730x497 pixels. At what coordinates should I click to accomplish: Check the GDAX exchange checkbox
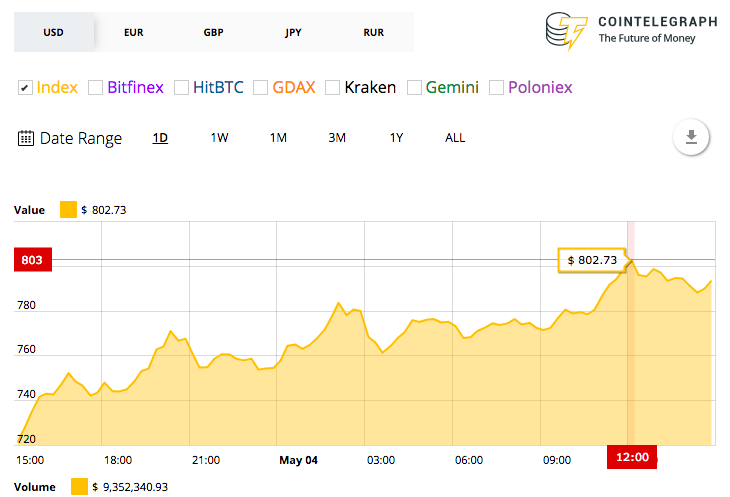[261, 88]
